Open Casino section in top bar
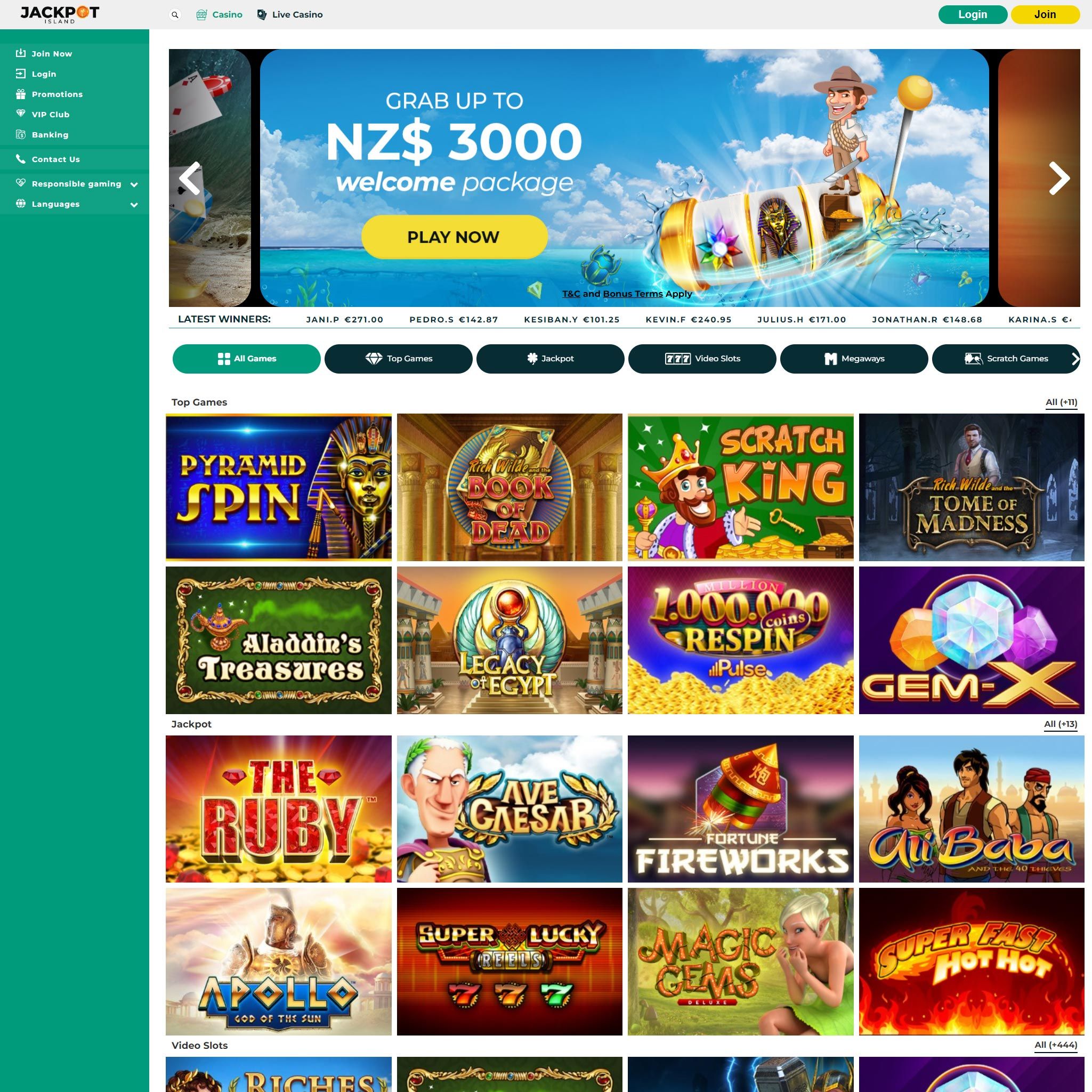This screenshot has height=1092, width=1092. click(x=219, y=15)
